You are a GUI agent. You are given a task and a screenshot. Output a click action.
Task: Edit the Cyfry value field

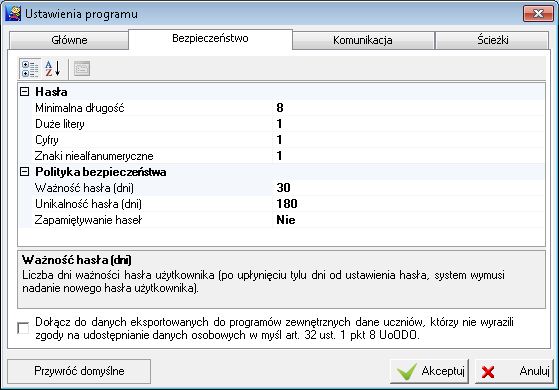[x=409, y=140]
